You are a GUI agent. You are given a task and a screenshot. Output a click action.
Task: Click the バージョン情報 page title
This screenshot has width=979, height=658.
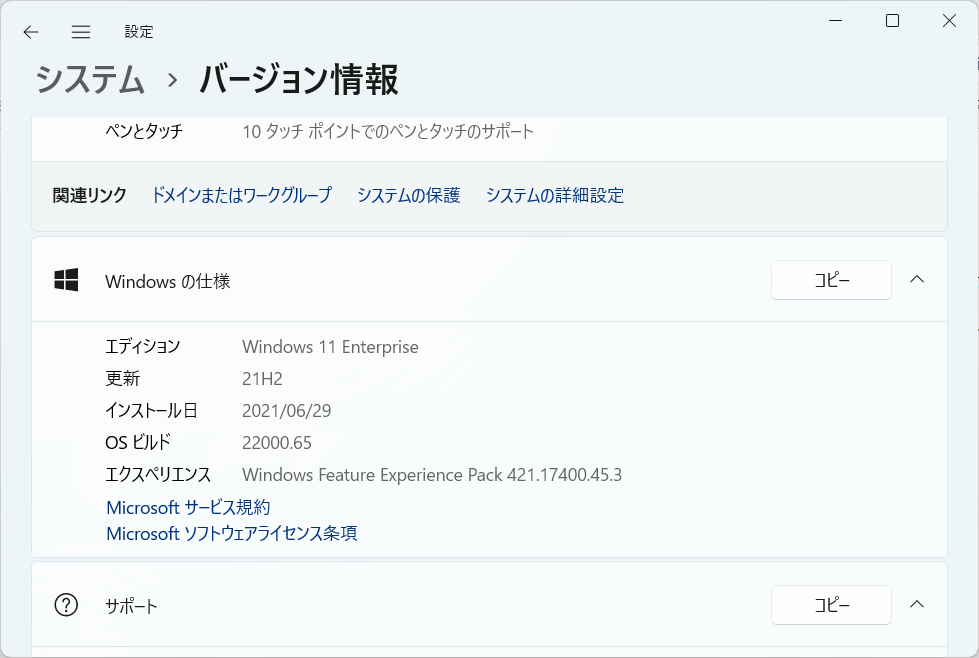298,80
